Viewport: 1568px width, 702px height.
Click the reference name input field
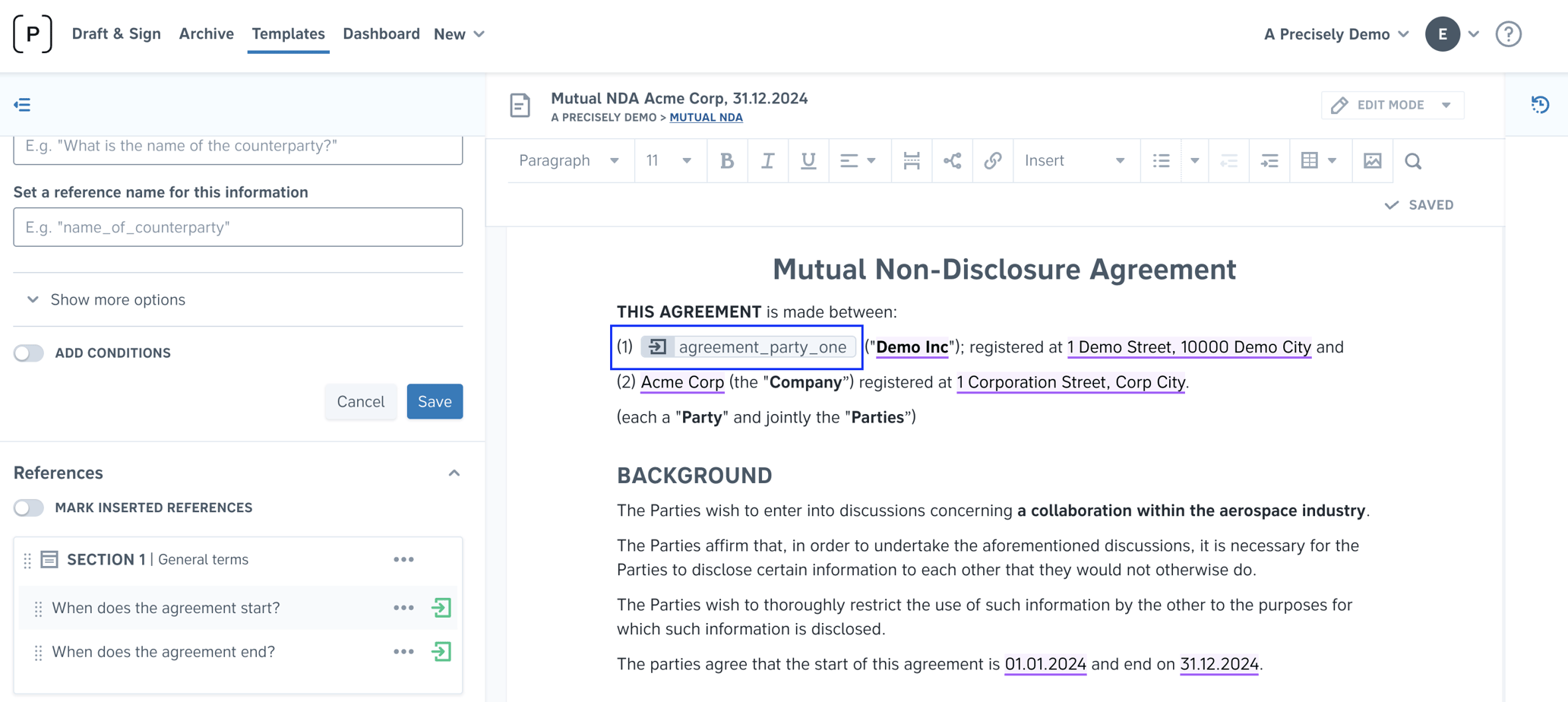(238, 227)
